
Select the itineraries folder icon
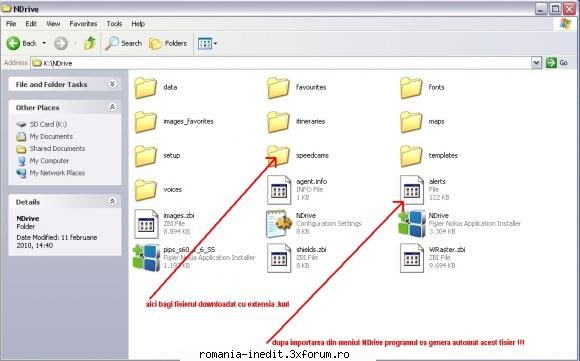point(278,122)
